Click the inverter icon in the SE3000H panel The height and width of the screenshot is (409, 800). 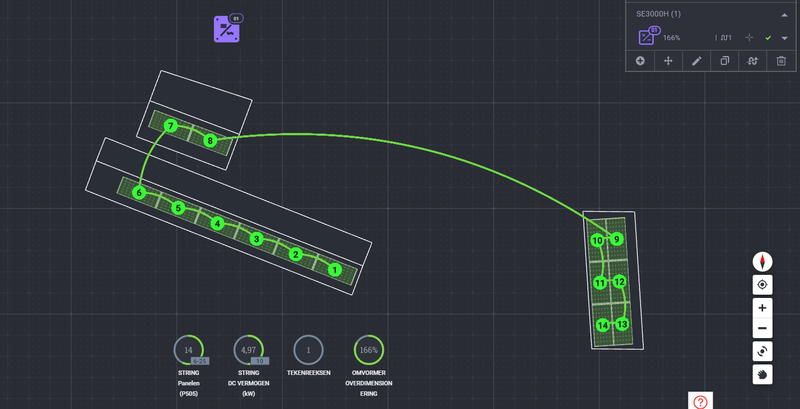click(647, 37)
